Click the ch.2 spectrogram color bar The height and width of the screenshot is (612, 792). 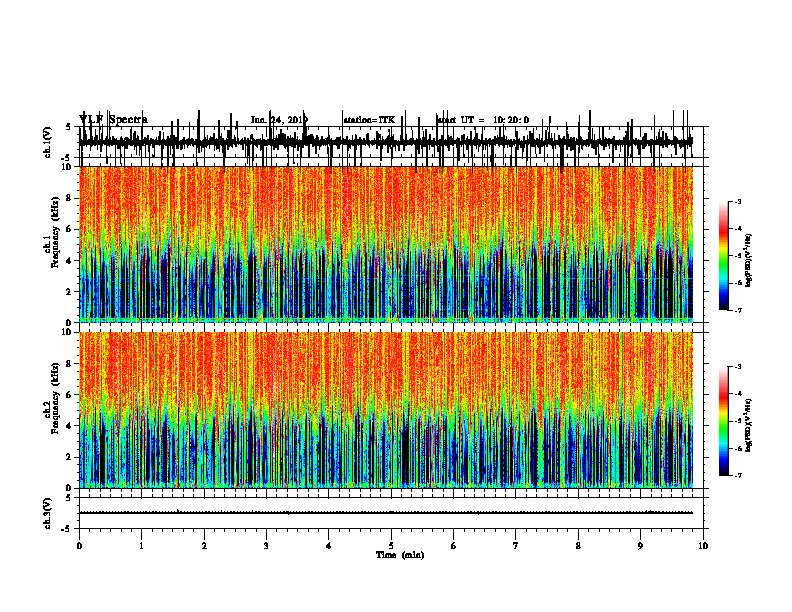[724, 421]
